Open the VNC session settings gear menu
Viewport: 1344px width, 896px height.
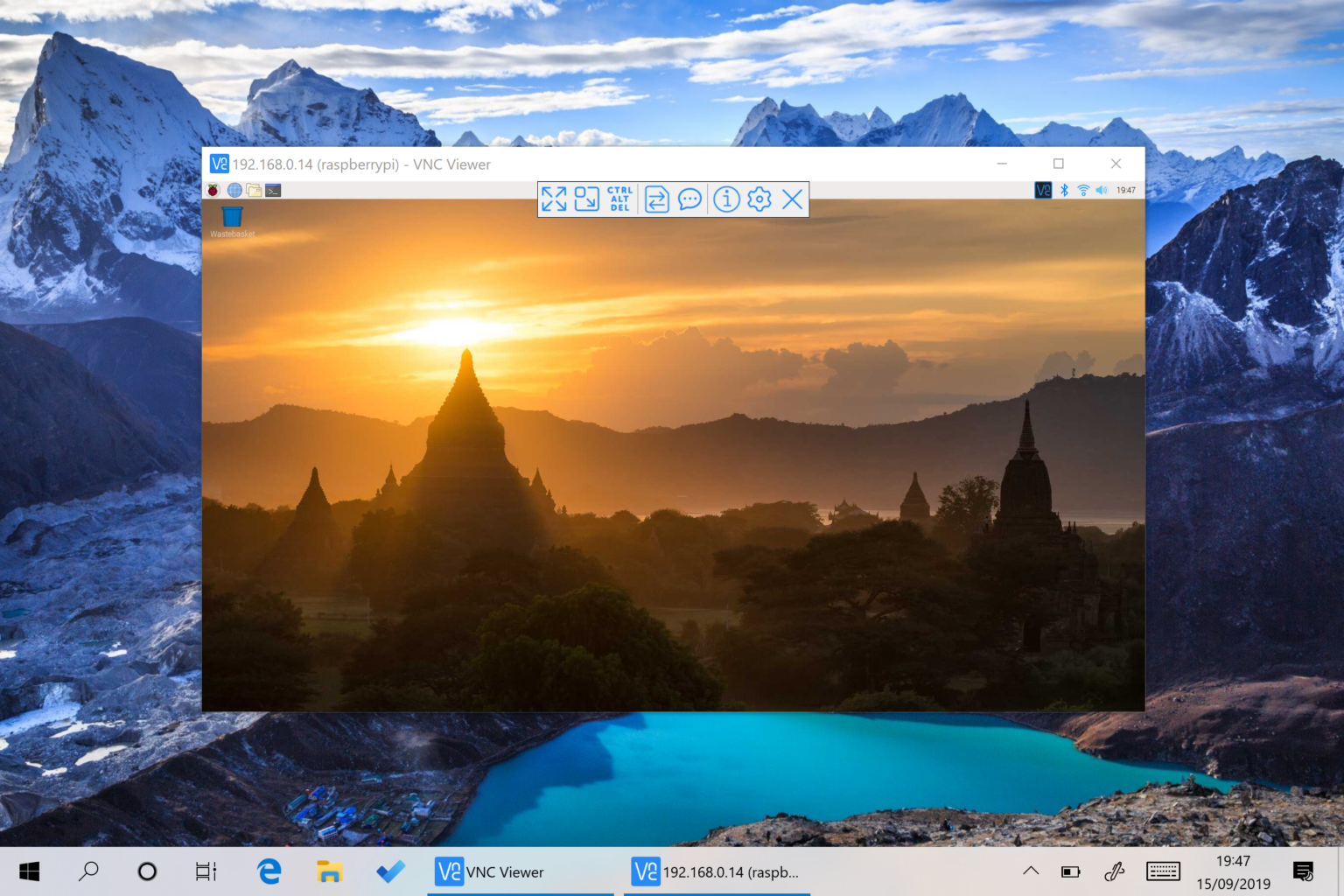759,199
